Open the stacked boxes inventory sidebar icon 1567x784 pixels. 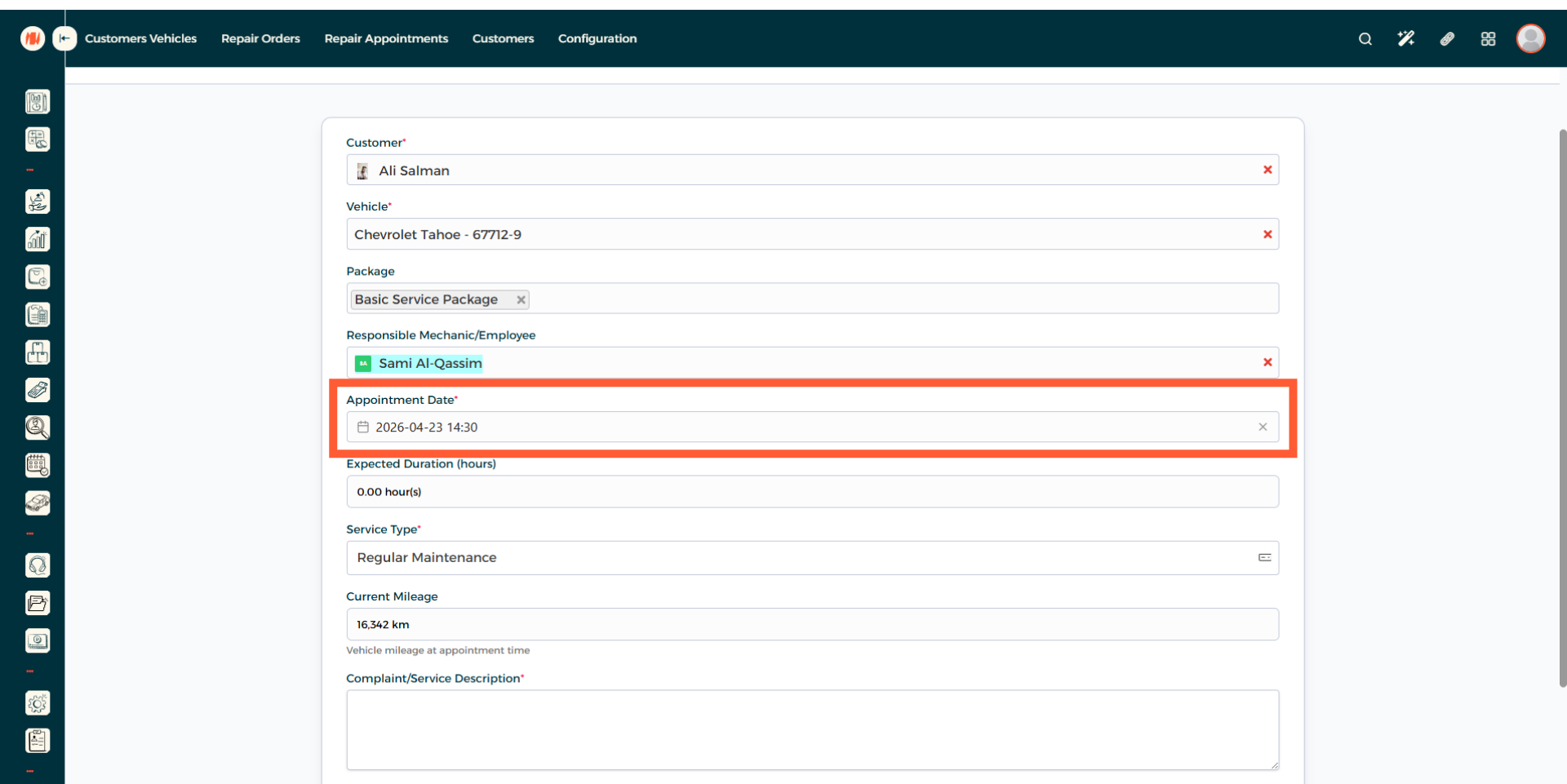tap(38, 352)
